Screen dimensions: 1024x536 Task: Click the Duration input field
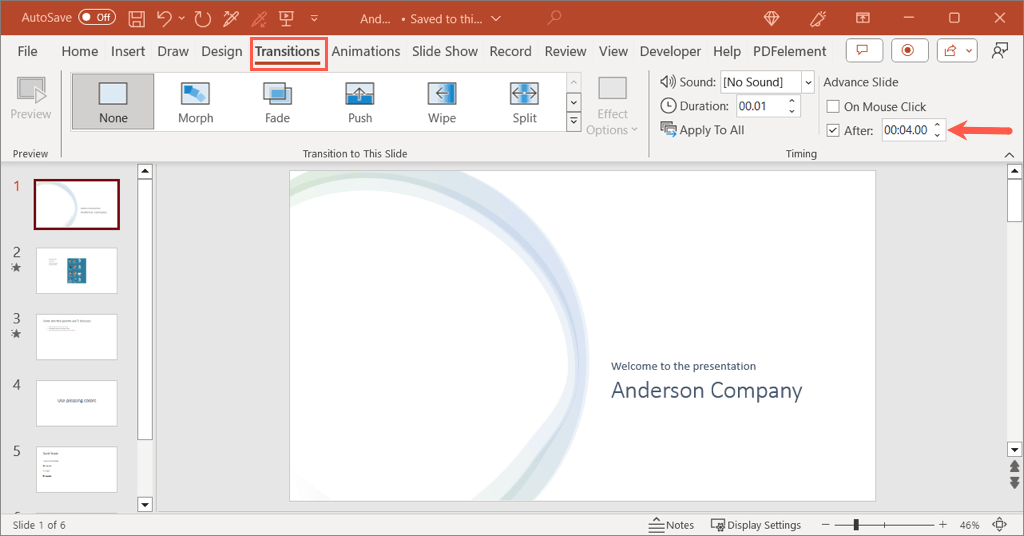click(761, 106)
